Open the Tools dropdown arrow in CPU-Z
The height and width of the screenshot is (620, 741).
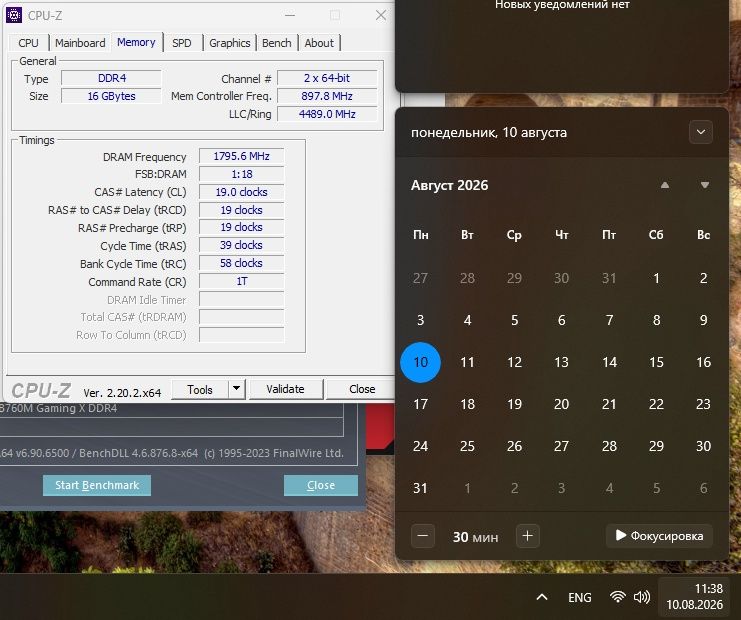pyautogui.click(x=237, y=389)
